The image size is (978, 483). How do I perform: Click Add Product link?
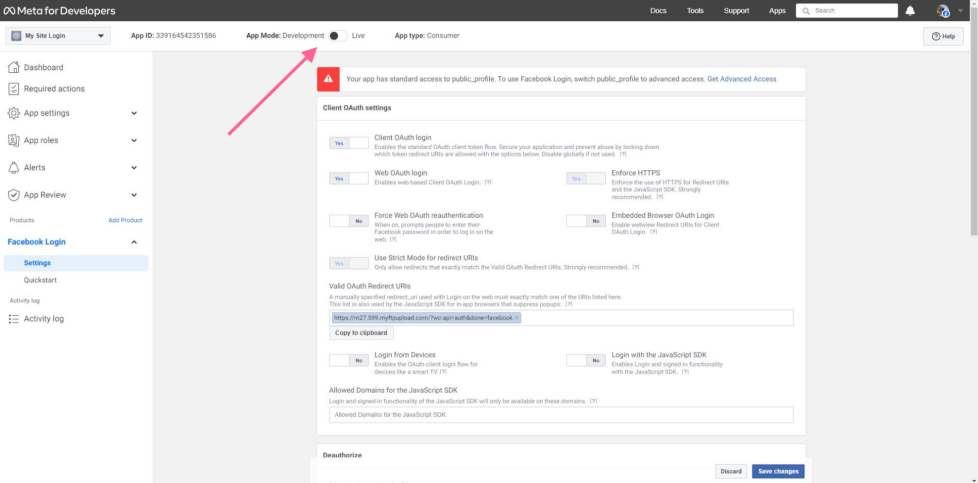pyautogui.click(x=125, y=220)
